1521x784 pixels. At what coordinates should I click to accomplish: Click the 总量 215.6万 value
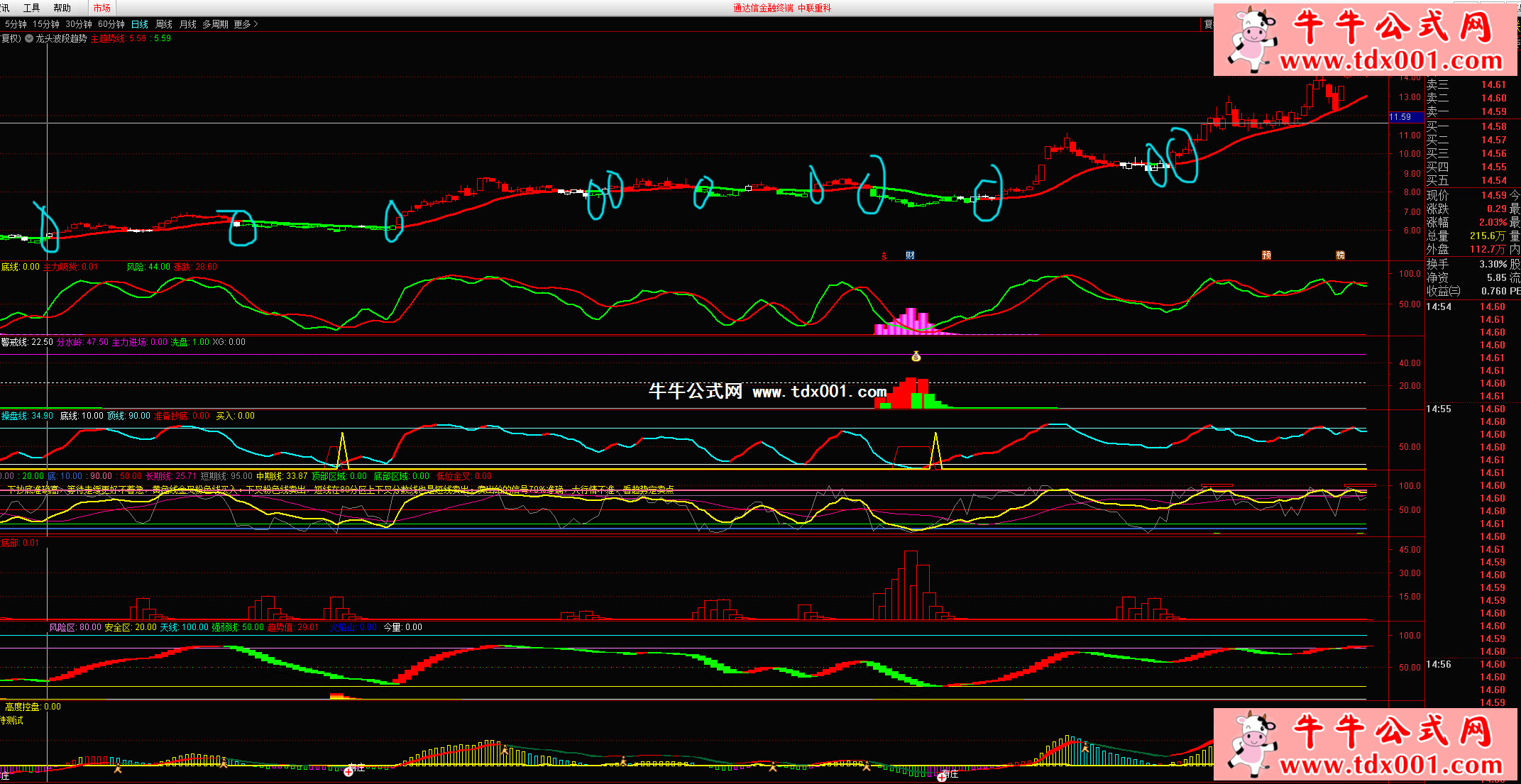[x=1488, y=236]
